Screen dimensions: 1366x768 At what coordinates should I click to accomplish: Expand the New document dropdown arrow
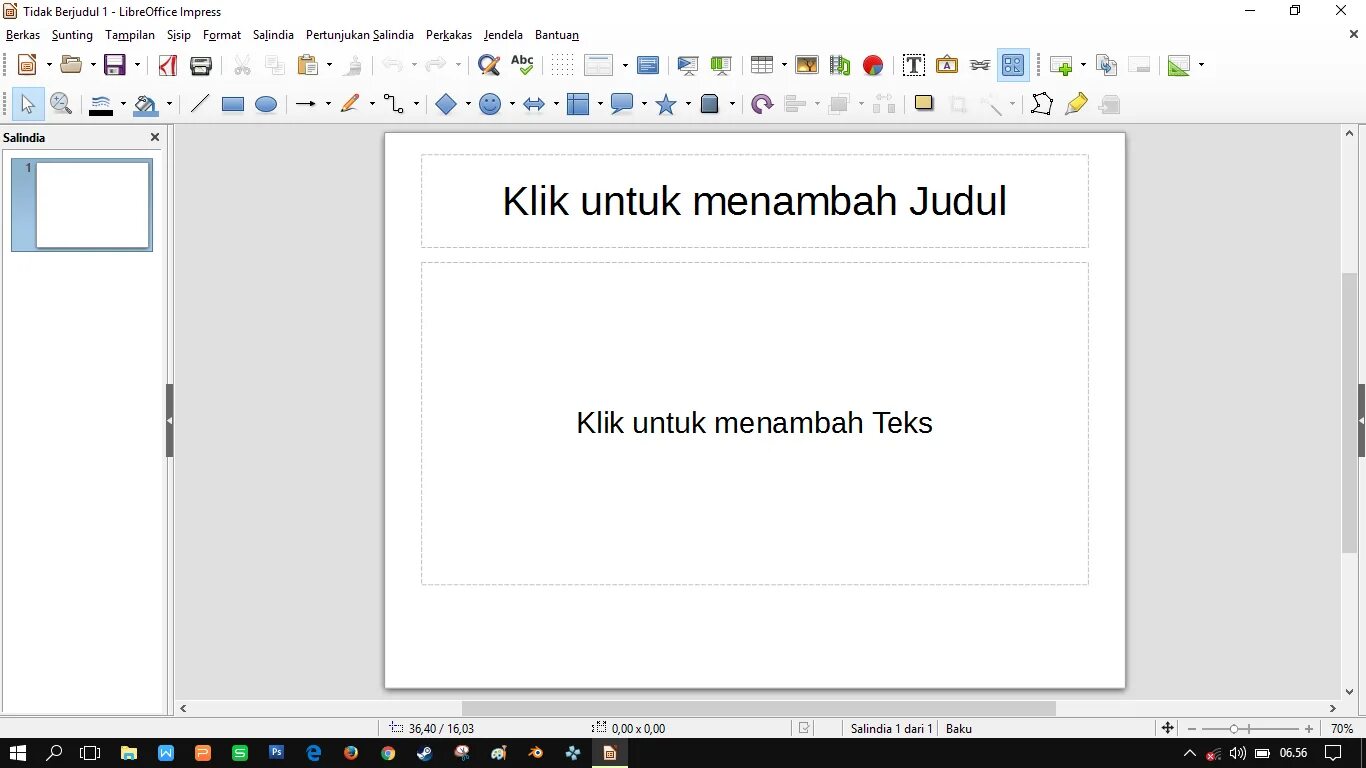click(49, 65)
